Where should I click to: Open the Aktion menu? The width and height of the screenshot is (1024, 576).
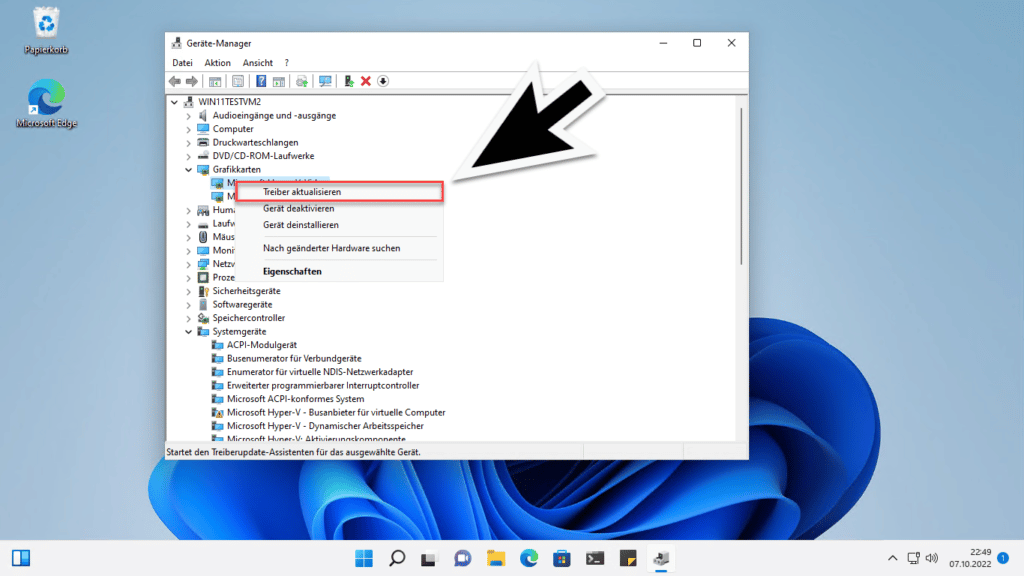point(217,63)
